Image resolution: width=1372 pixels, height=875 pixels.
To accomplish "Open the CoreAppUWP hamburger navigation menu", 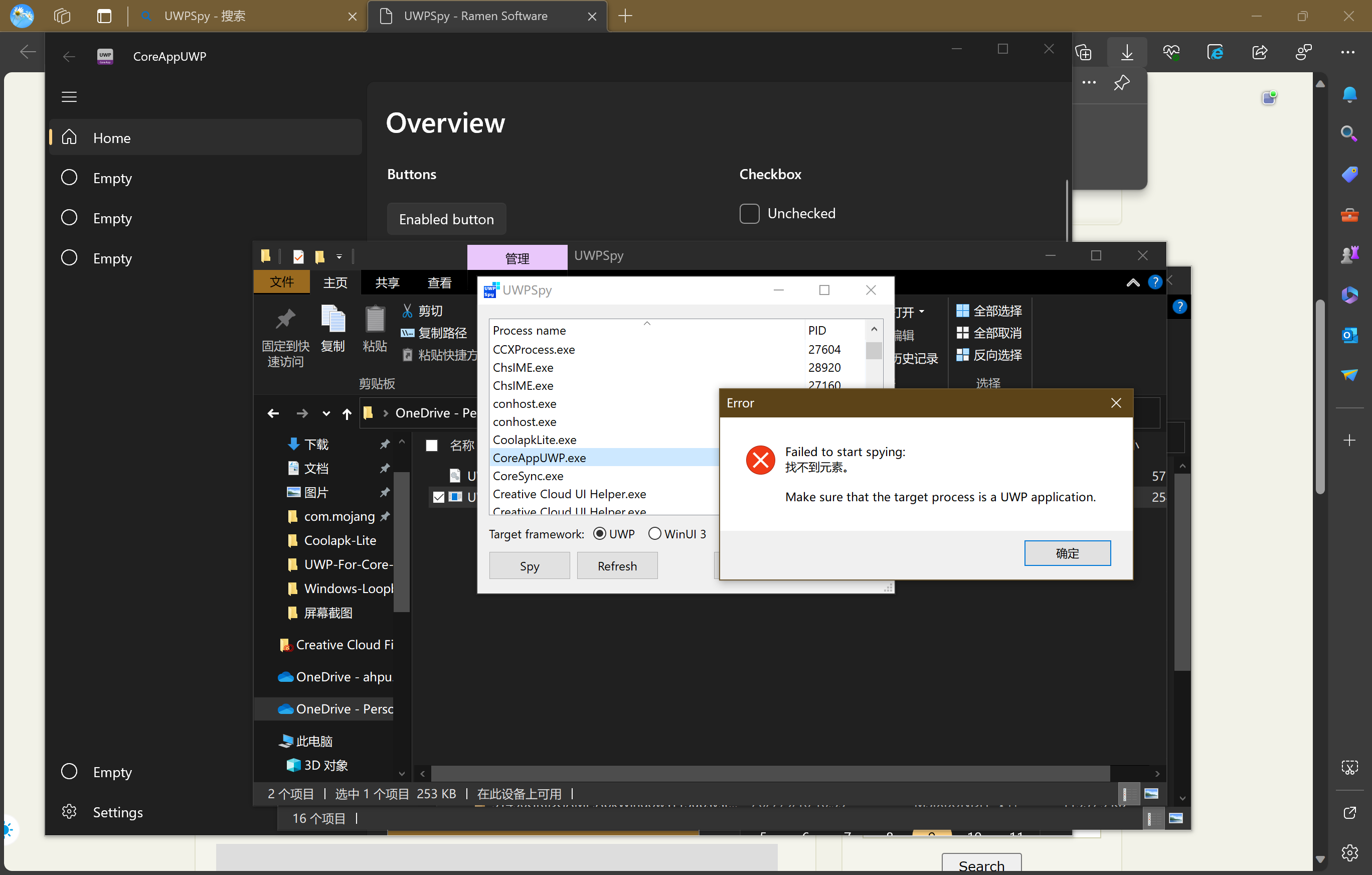I will point(69,97).
